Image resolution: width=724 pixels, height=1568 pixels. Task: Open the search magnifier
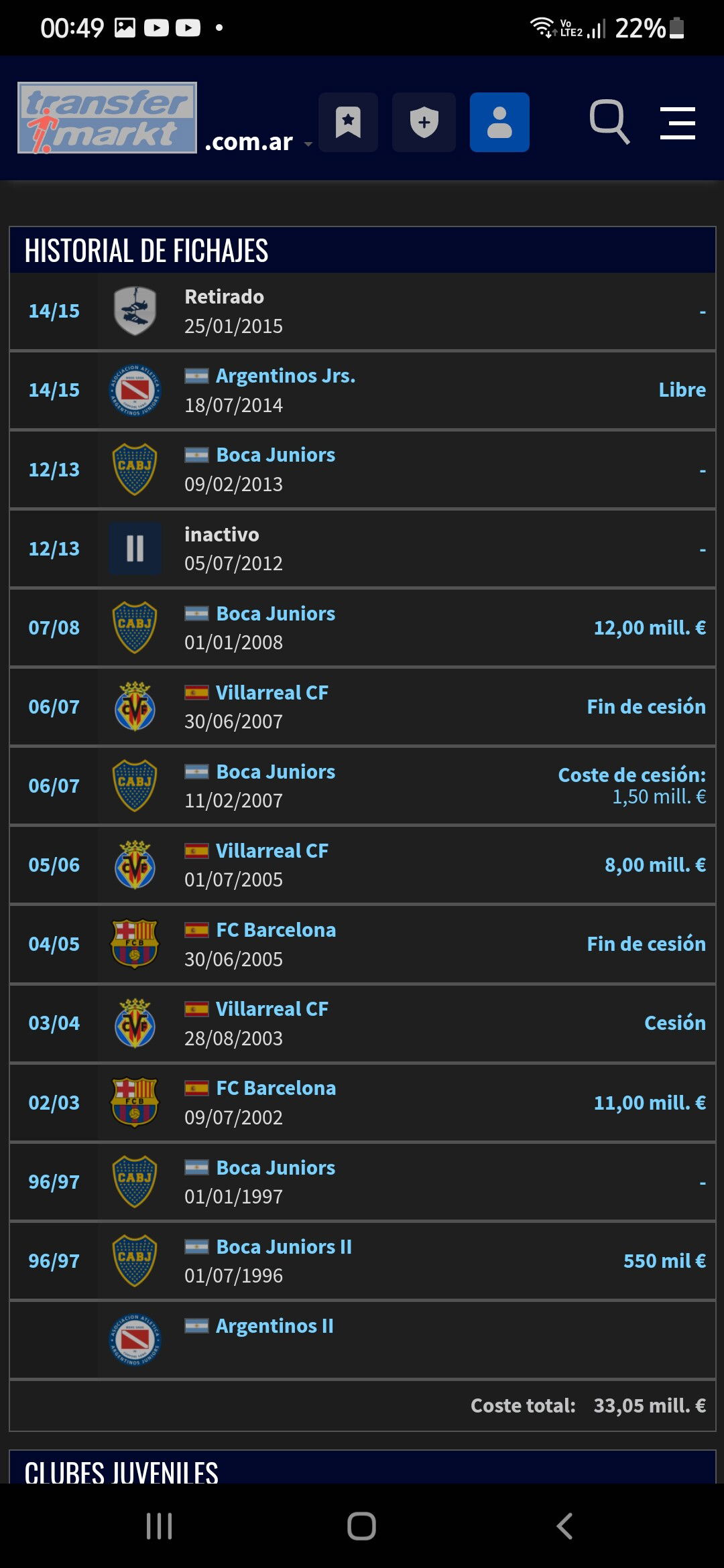point(609,122)
